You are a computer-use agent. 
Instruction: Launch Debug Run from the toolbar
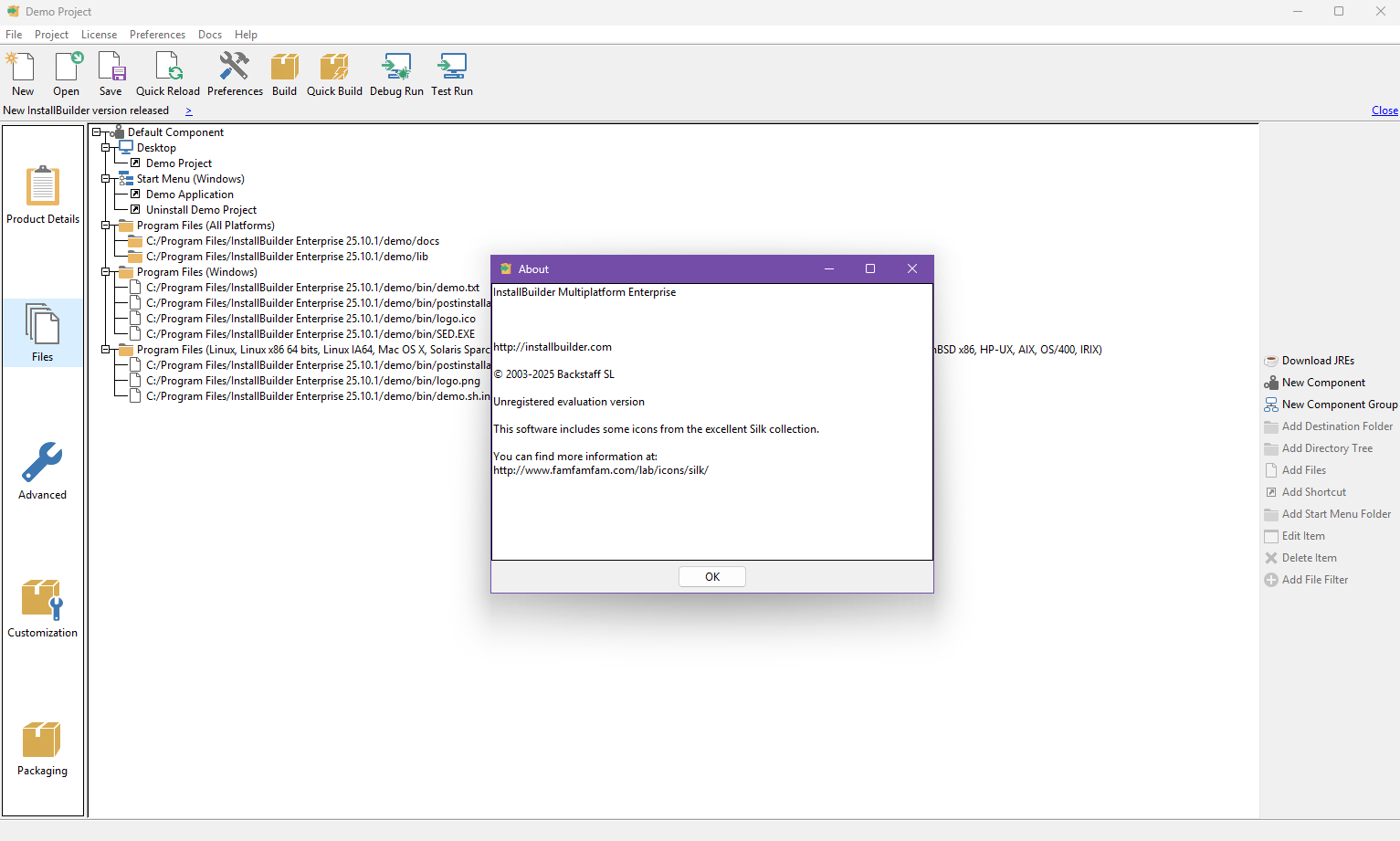tap(396, 74)
